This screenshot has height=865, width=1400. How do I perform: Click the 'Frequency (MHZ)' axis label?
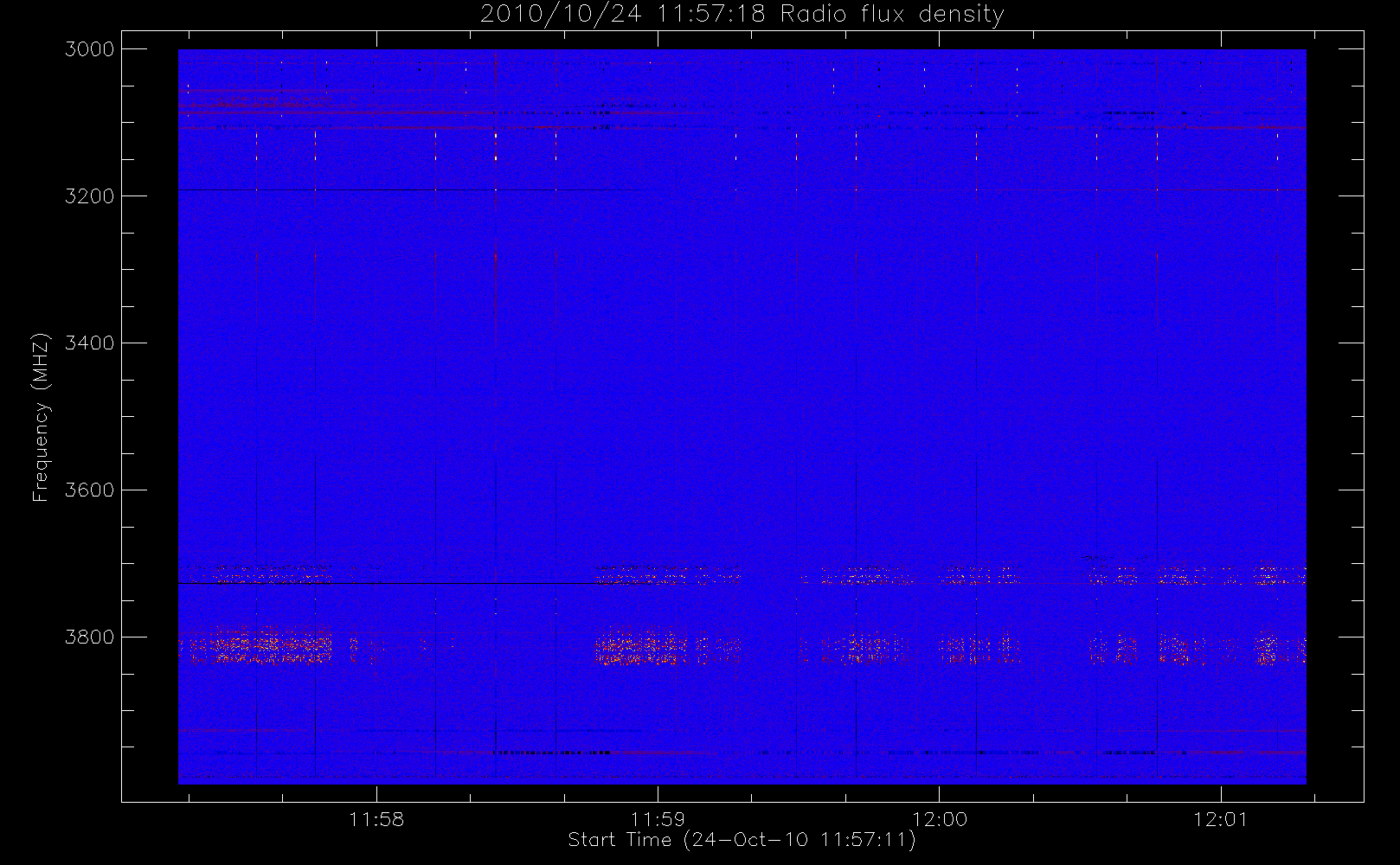pyautogui.click(x=40, y=417)
